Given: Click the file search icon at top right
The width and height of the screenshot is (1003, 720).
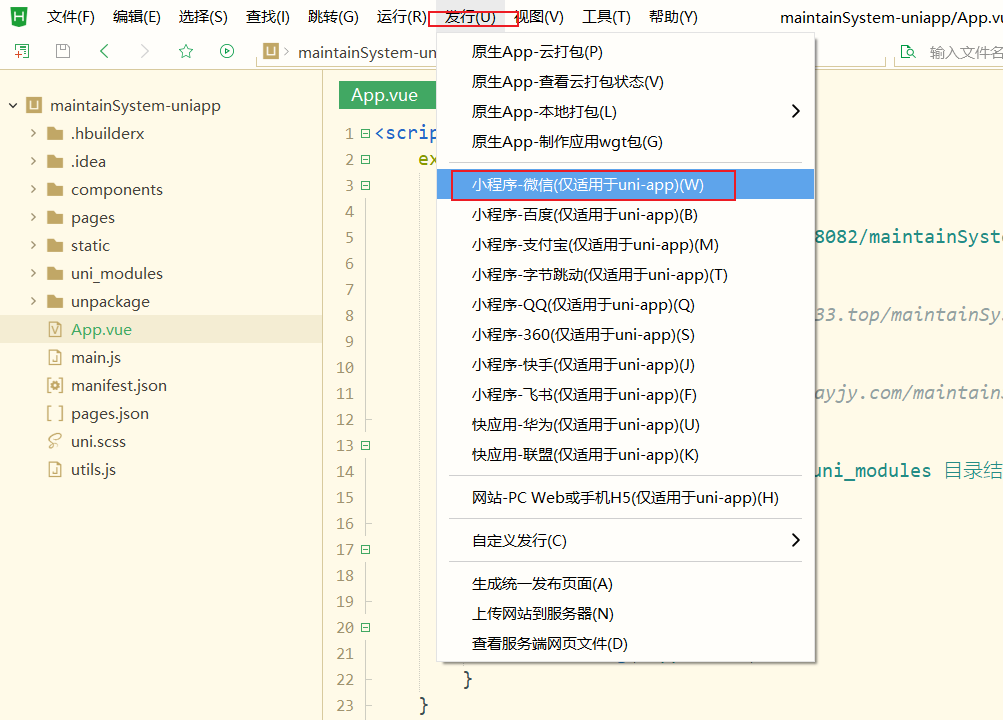Looking at the screenshot, I should [908, 52].
